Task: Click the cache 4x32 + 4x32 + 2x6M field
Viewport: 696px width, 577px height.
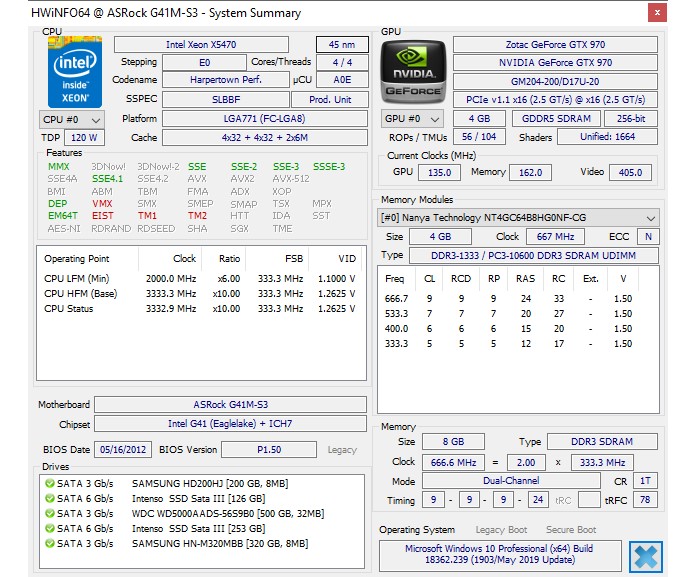Action: click(x=265, y=138)
